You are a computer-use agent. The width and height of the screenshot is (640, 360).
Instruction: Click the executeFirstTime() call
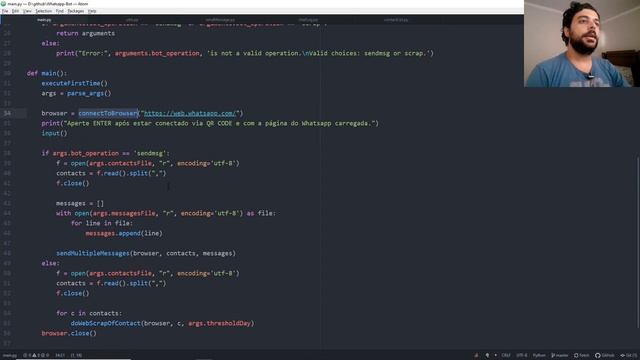tap(74, 83)
